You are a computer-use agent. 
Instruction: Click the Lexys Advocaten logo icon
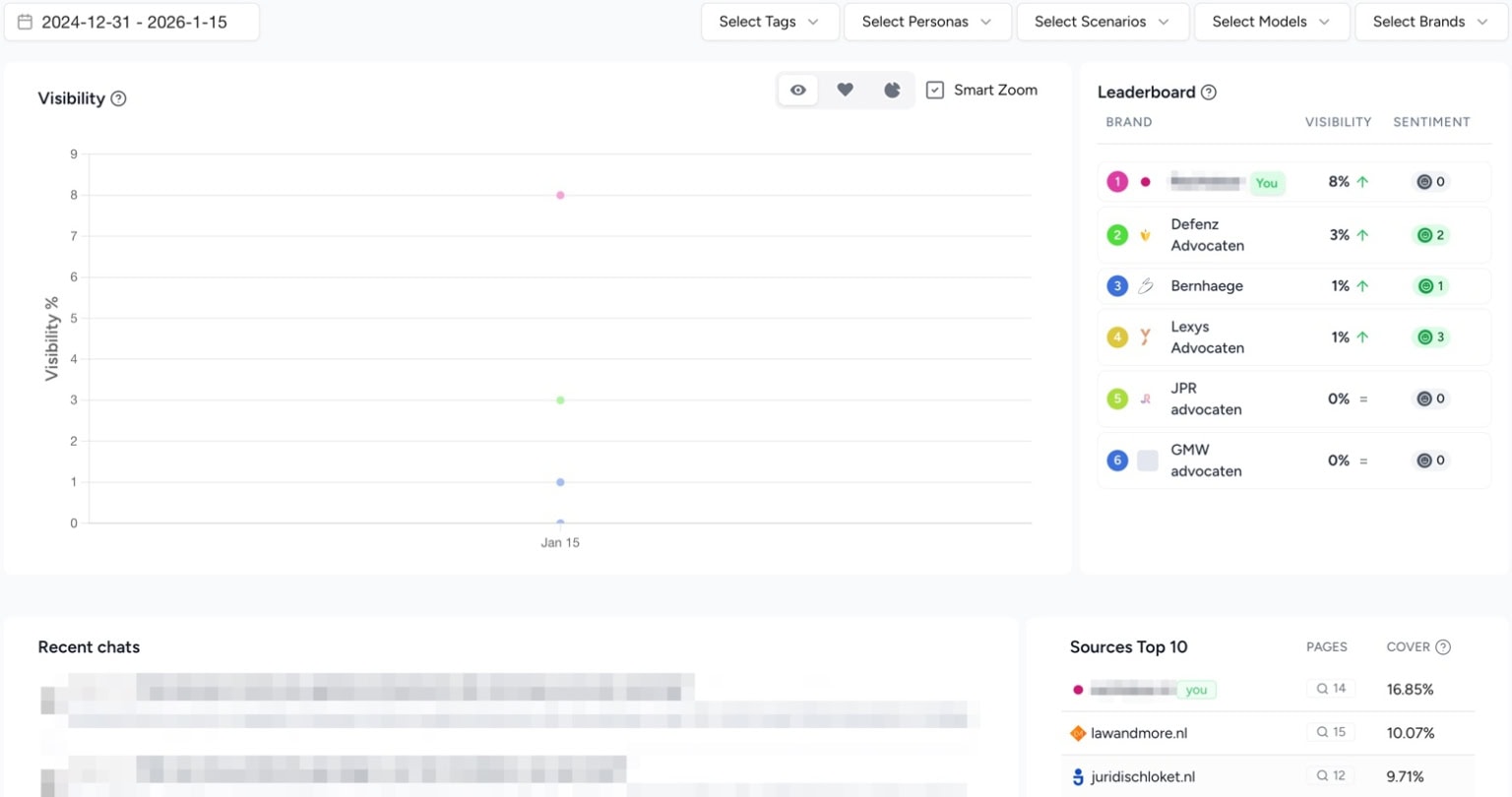tap(1145, 337)
